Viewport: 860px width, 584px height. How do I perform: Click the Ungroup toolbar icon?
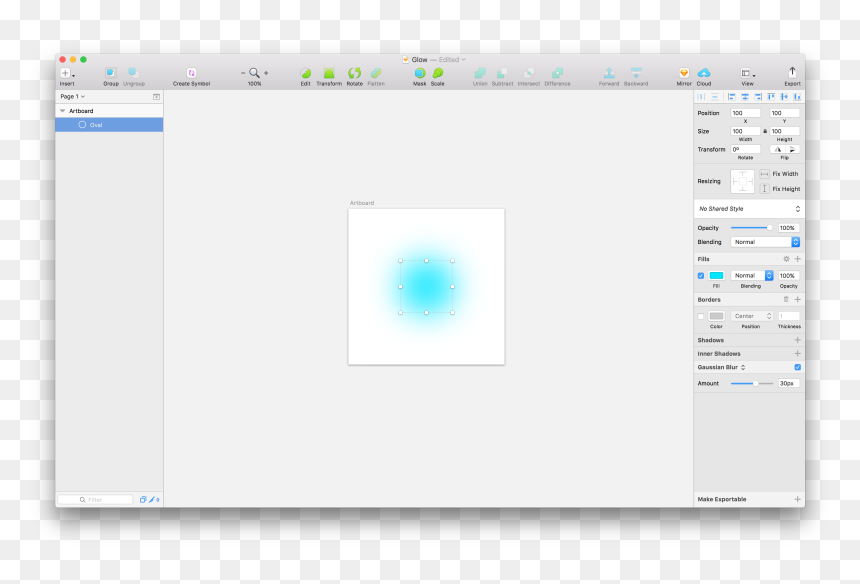point(133,73)
